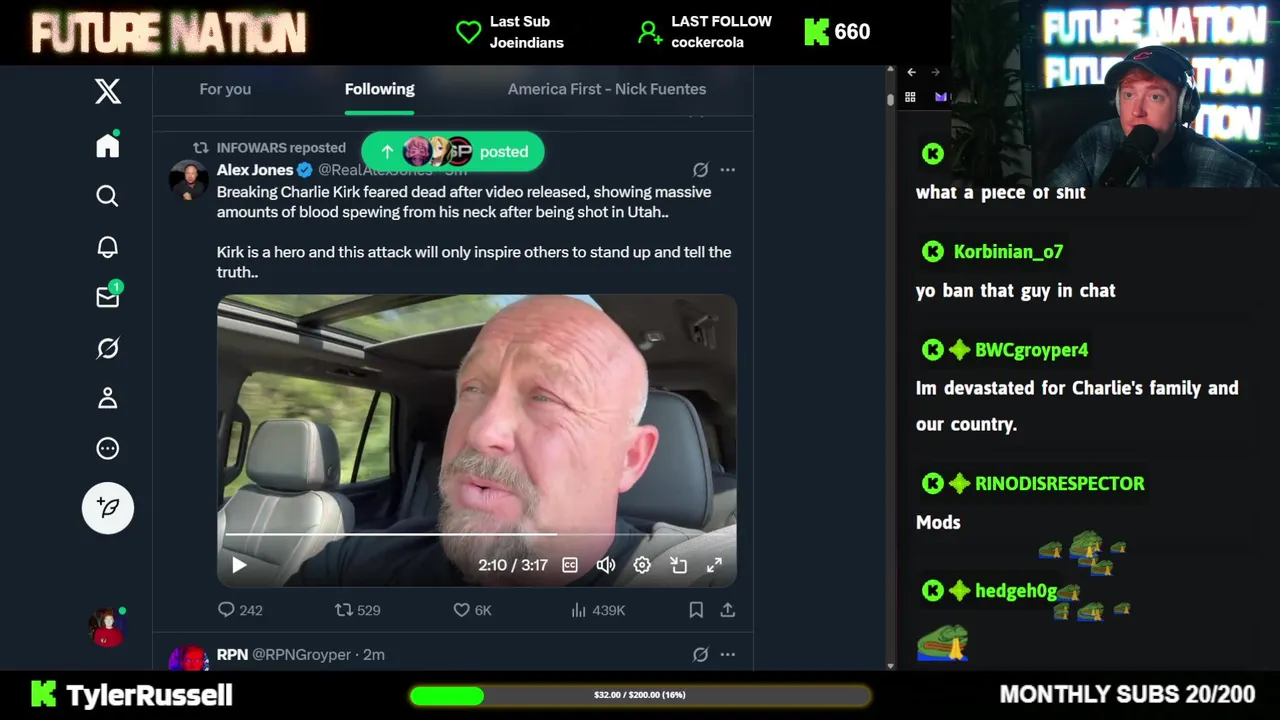Screen dimensions: 1280x720
Task: Open messages envelope with unread badge
Action: tap(108, 296)
